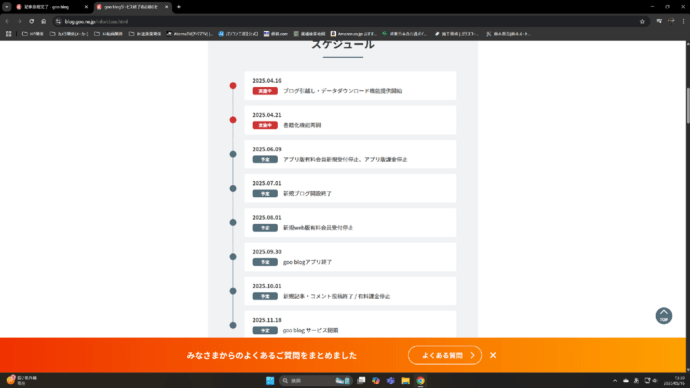Click the スケジュール heading
This screenshot has width=690, height=388.
point(343,44)
